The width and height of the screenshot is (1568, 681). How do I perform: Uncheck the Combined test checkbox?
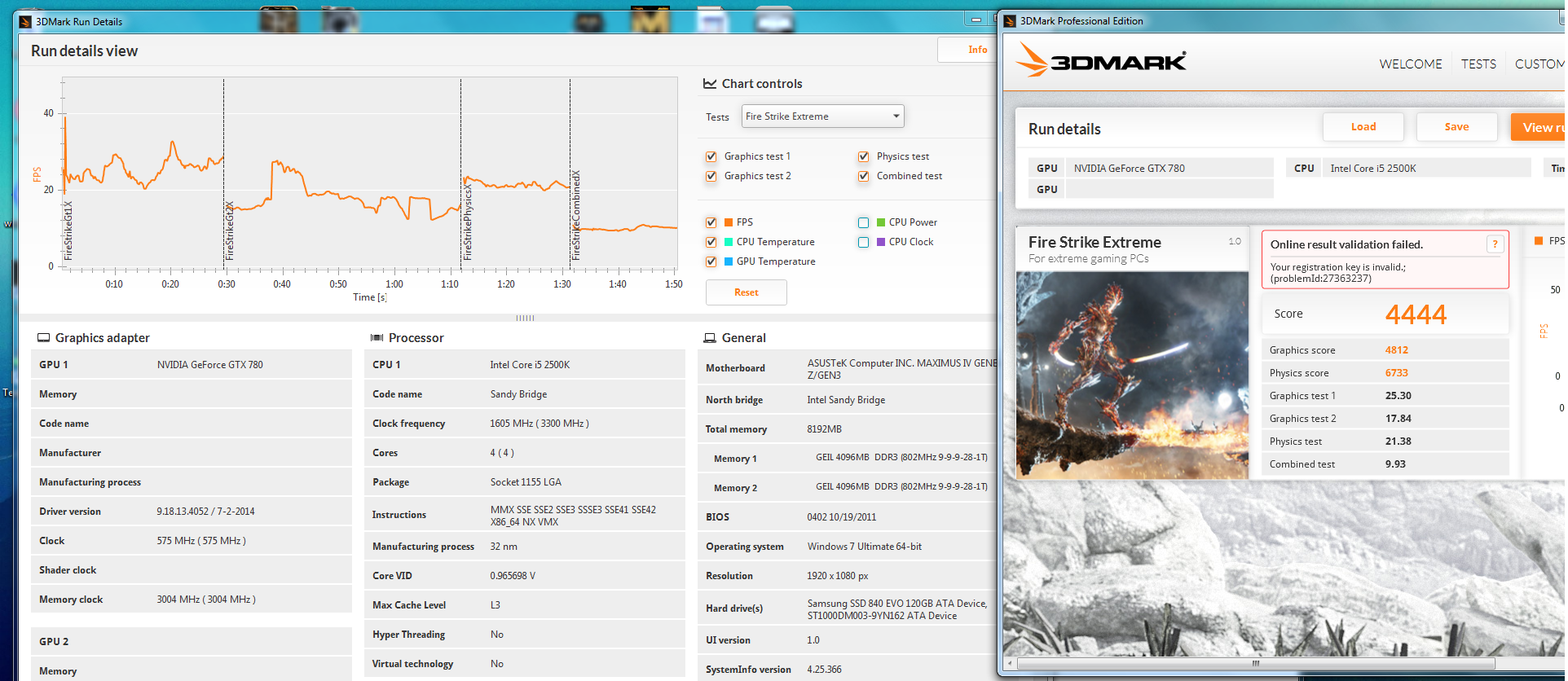point(864,176)
